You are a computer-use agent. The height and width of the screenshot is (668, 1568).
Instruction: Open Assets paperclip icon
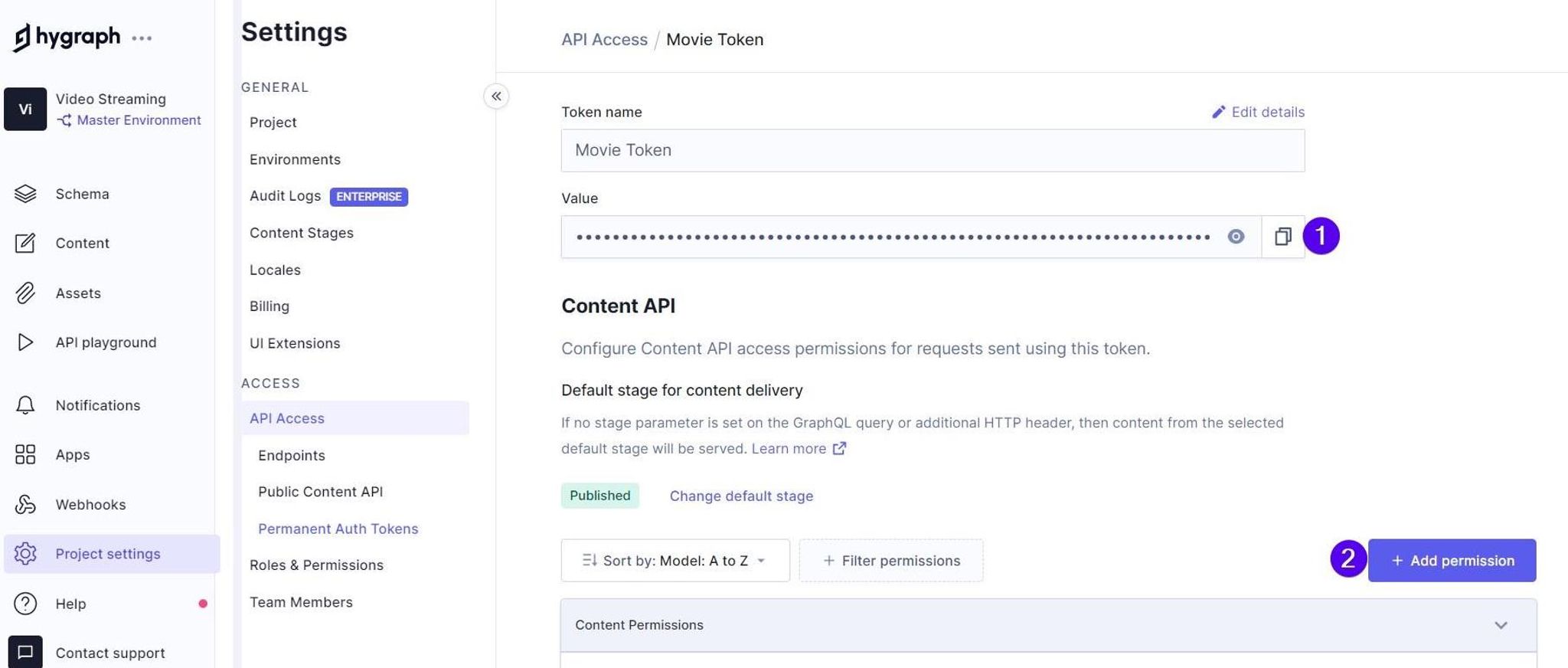tap(25, 293)
